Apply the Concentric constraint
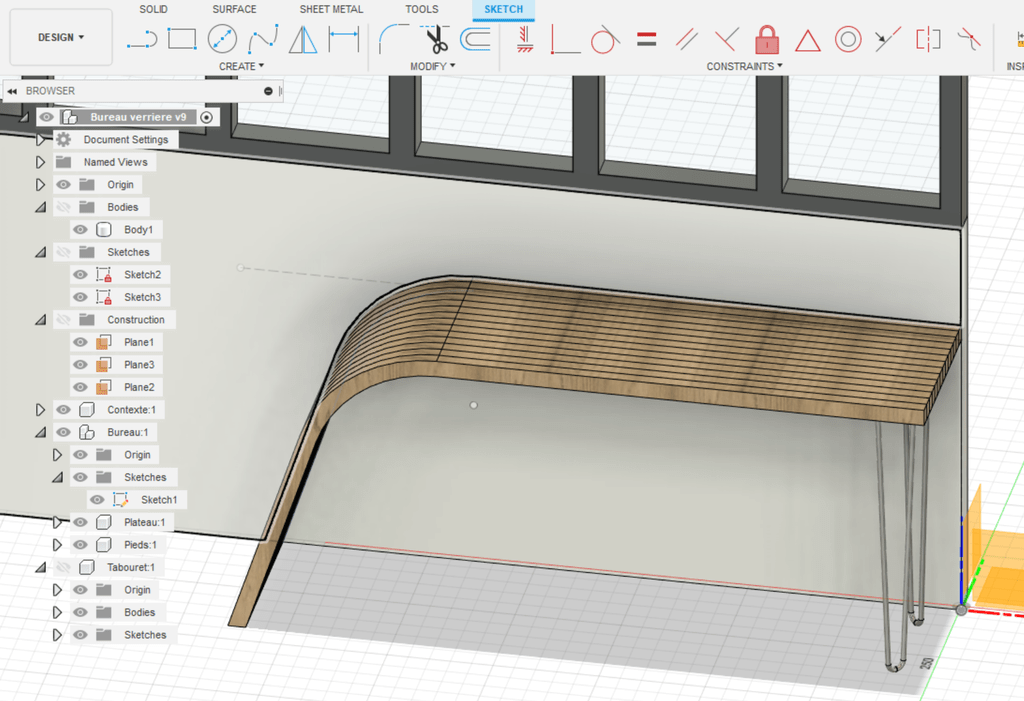Image resolution: width=1024 pixels, height=701 pixels. tap(848, 39)
